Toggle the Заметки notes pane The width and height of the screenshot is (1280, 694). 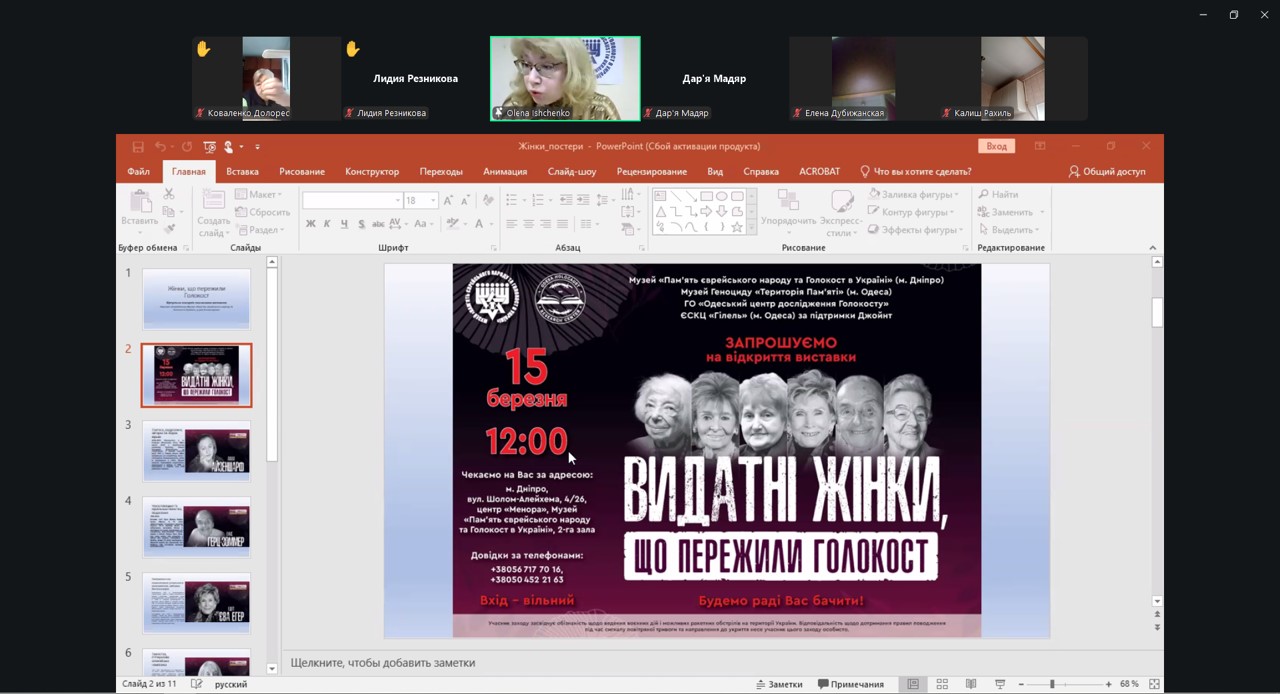(779, 684)
